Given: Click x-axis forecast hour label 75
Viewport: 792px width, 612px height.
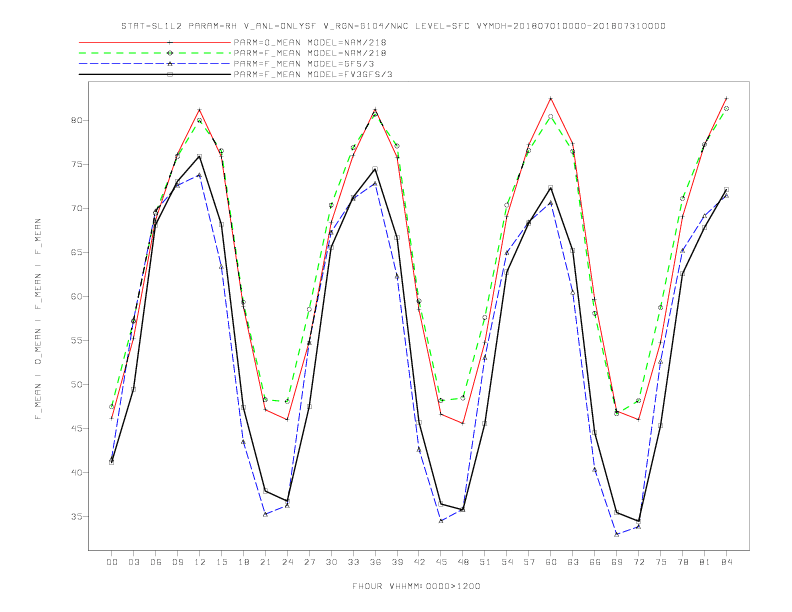Looking at the screenshot, I should (x=661, y=562).
